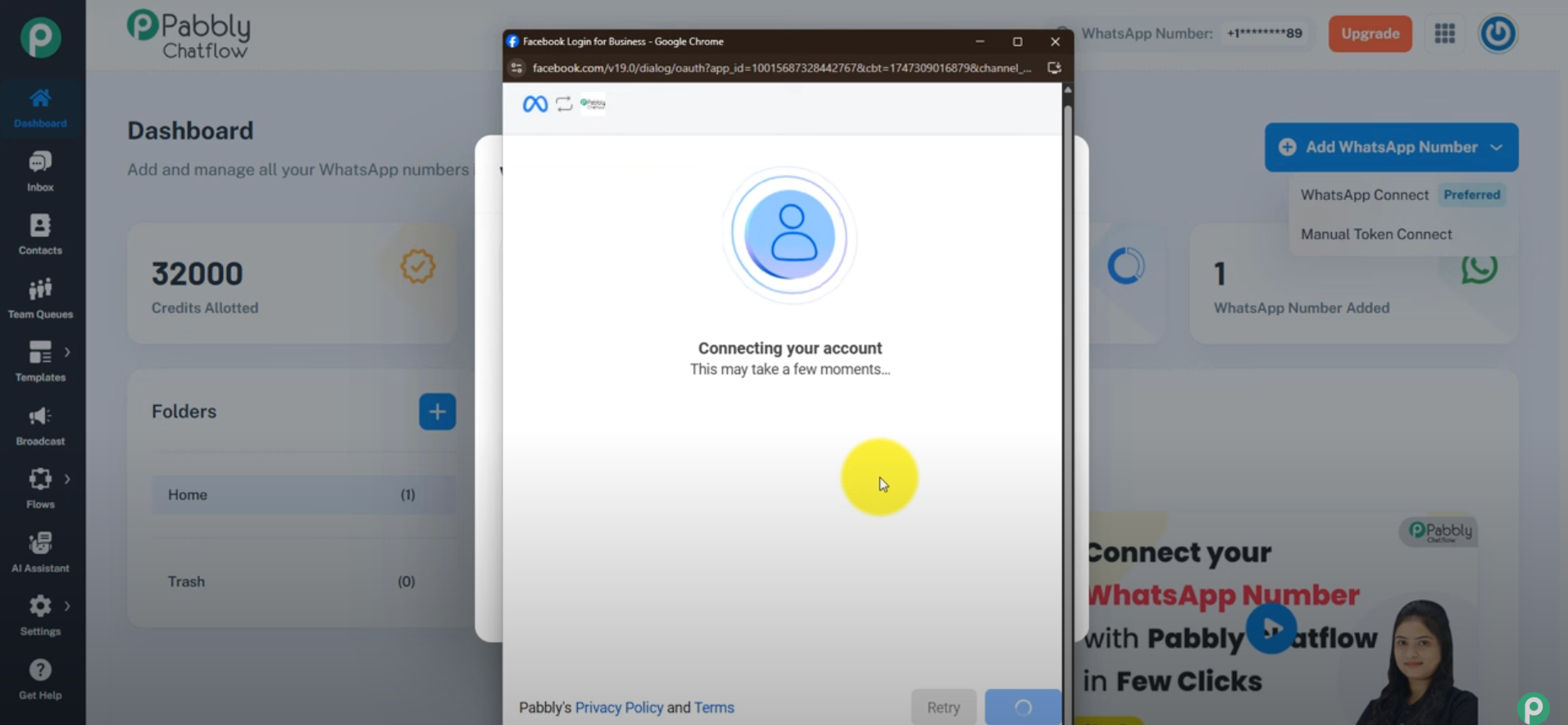Go to Contacts in sidebar
Image resolution: width=1568 pixels, height=725 pixels.
coord(40,235)
